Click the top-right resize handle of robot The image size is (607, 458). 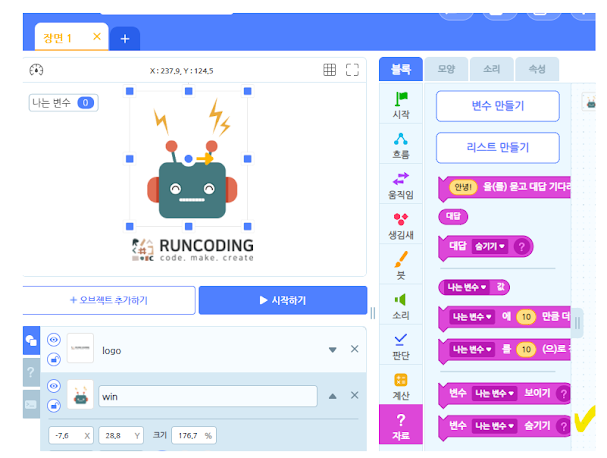pyautogui.click(x=247, y=91)
